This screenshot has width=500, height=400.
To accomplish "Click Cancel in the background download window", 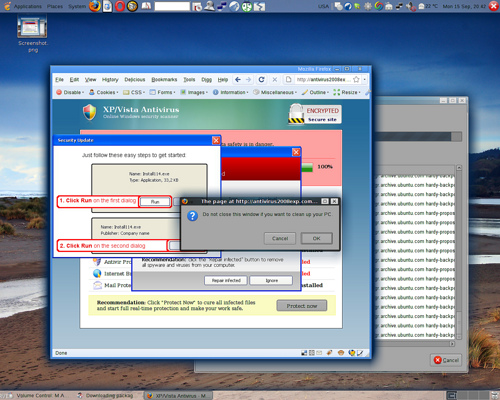I will pos(446,360).
